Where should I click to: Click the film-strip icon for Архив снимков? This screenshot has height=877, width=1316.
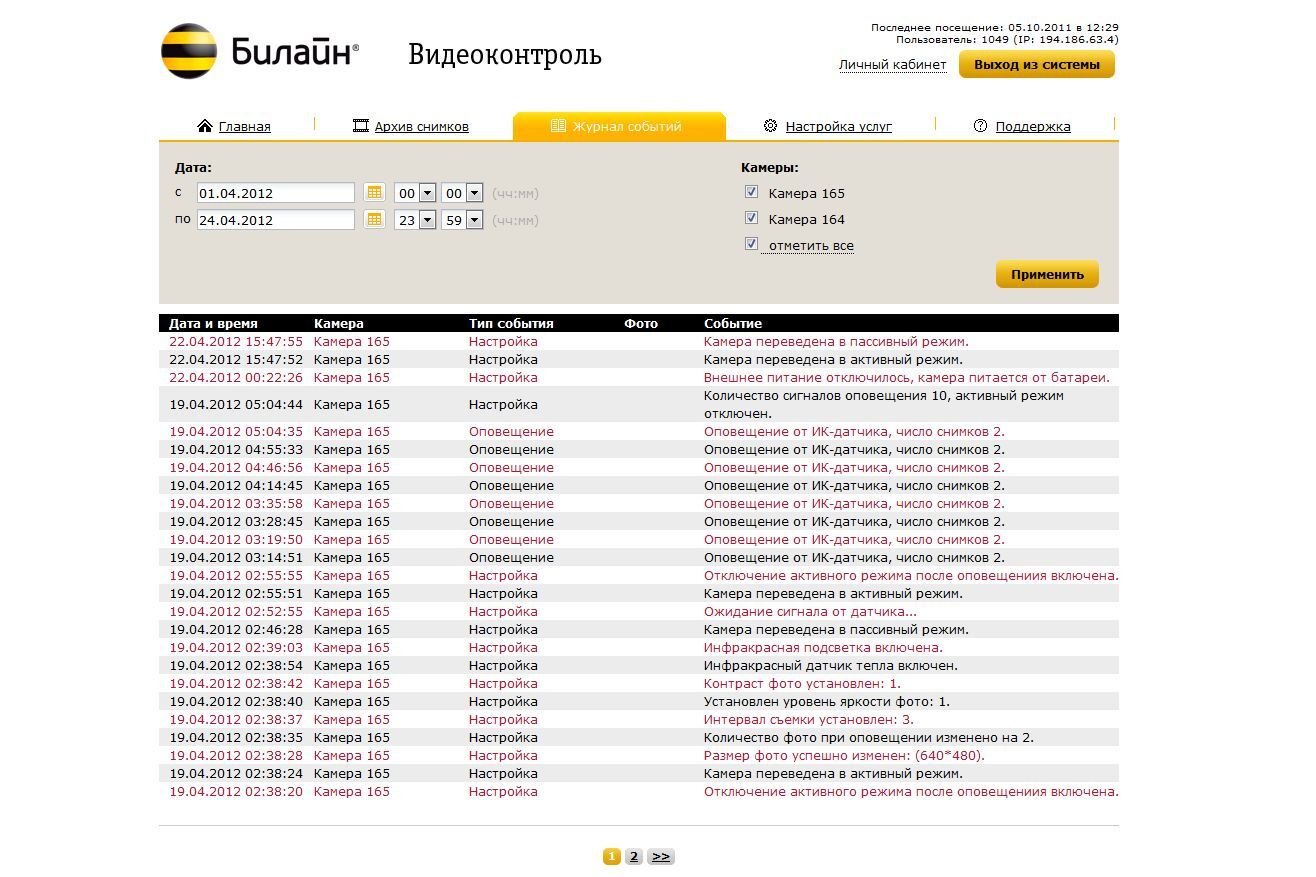[x=361, y=126]
